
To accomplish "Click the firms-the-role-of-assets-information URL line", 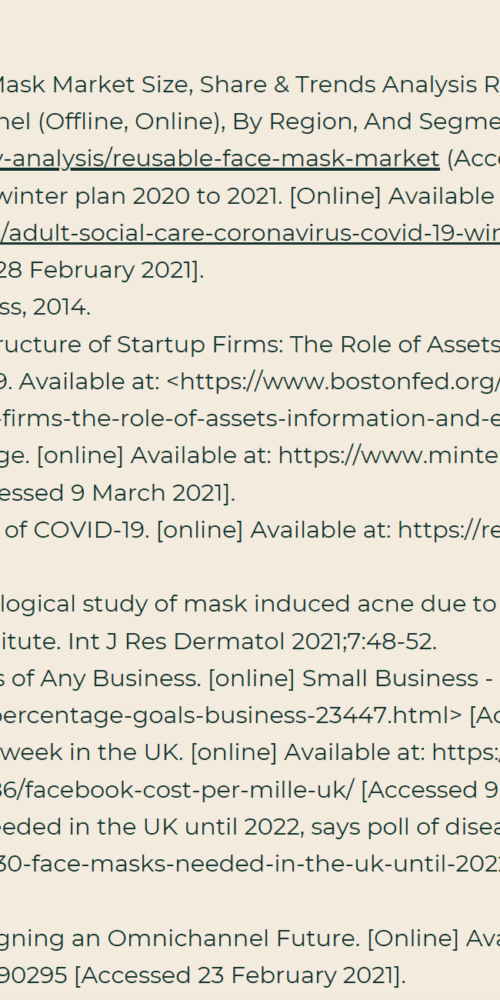I will point(250,418).
